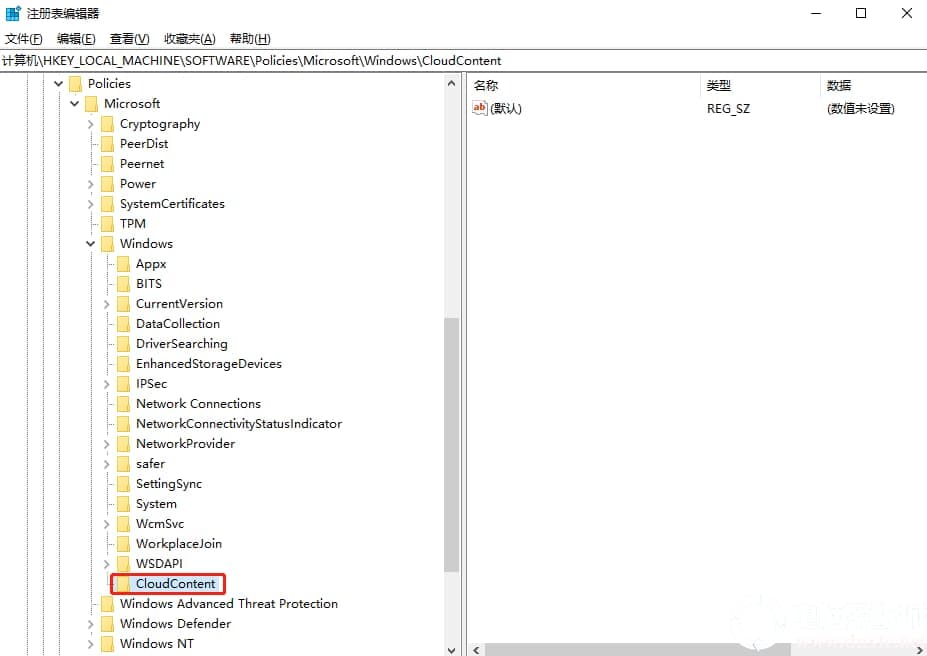Click the EnhancedStorageDevices folder icon
Screen dimensions: 927x656
click(123, 364)
